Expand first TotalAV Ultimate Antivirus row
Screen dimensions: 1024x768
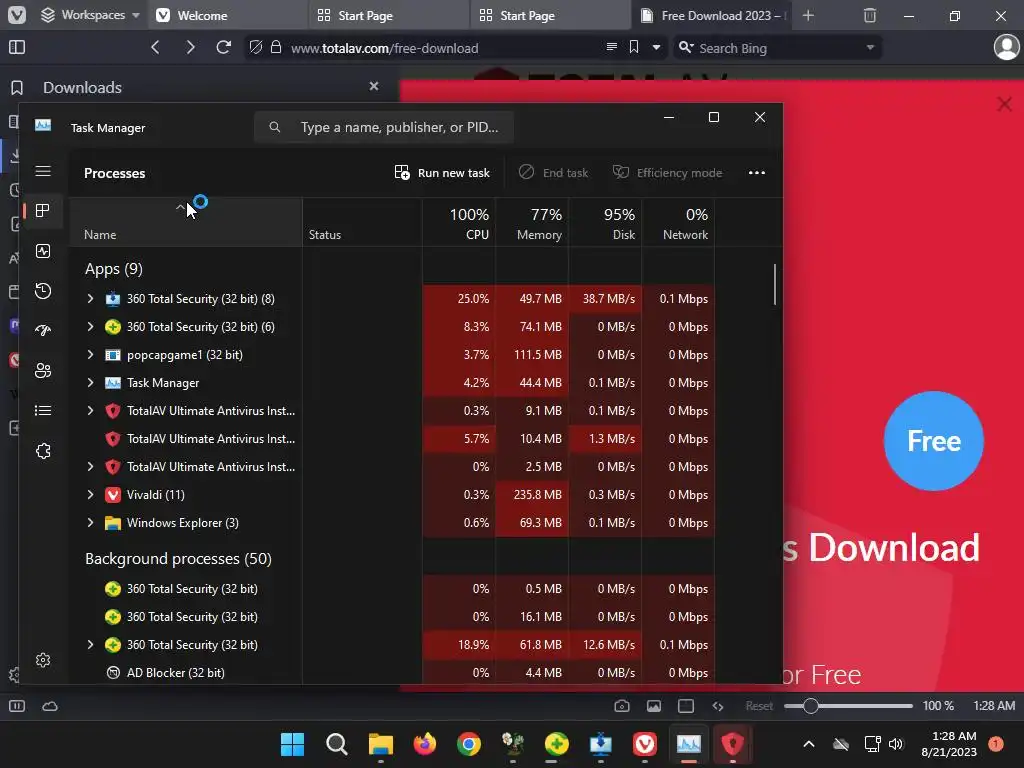90,411
